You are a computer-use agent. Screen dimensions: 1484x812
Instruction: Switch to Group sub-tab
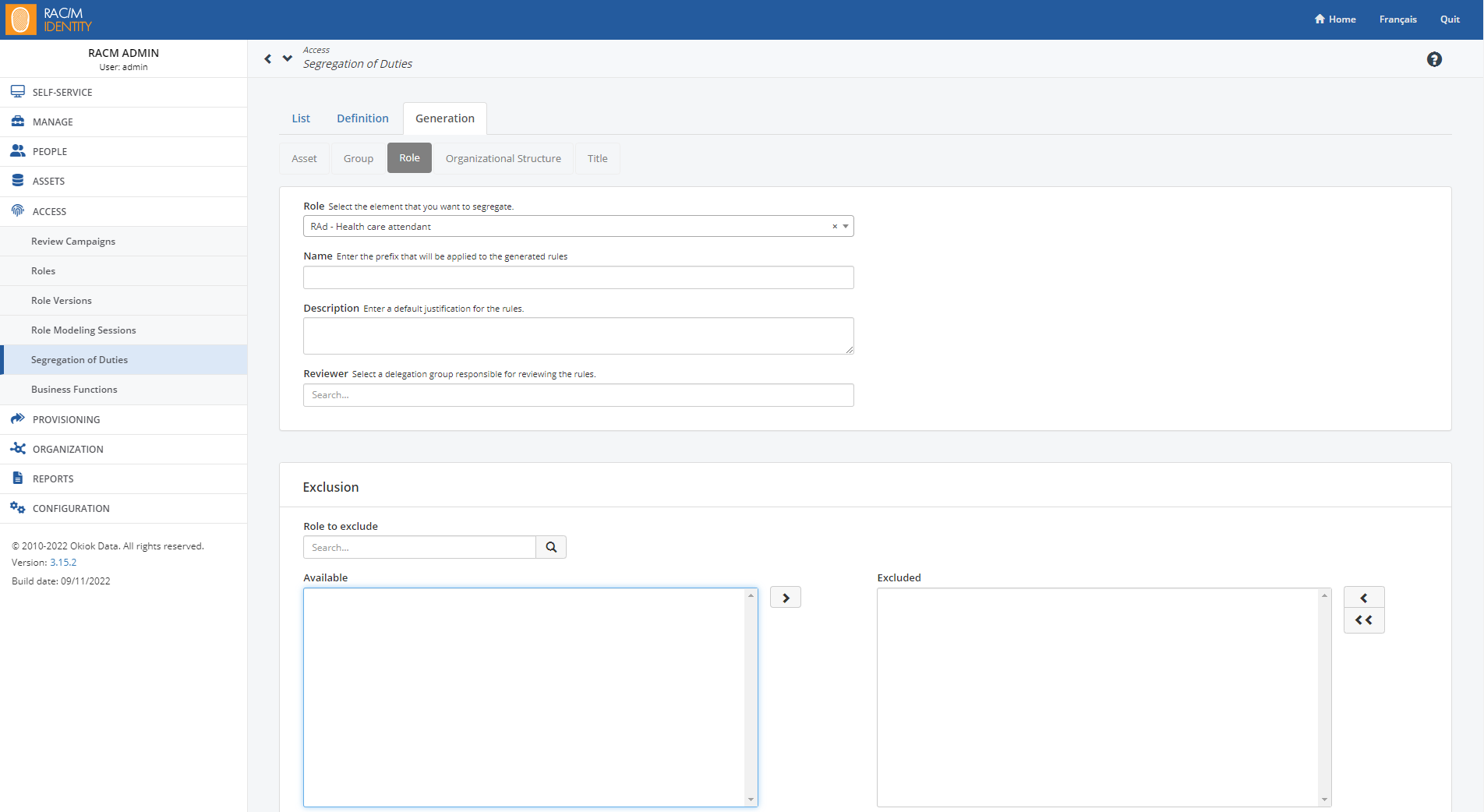[x=359, y=158]
